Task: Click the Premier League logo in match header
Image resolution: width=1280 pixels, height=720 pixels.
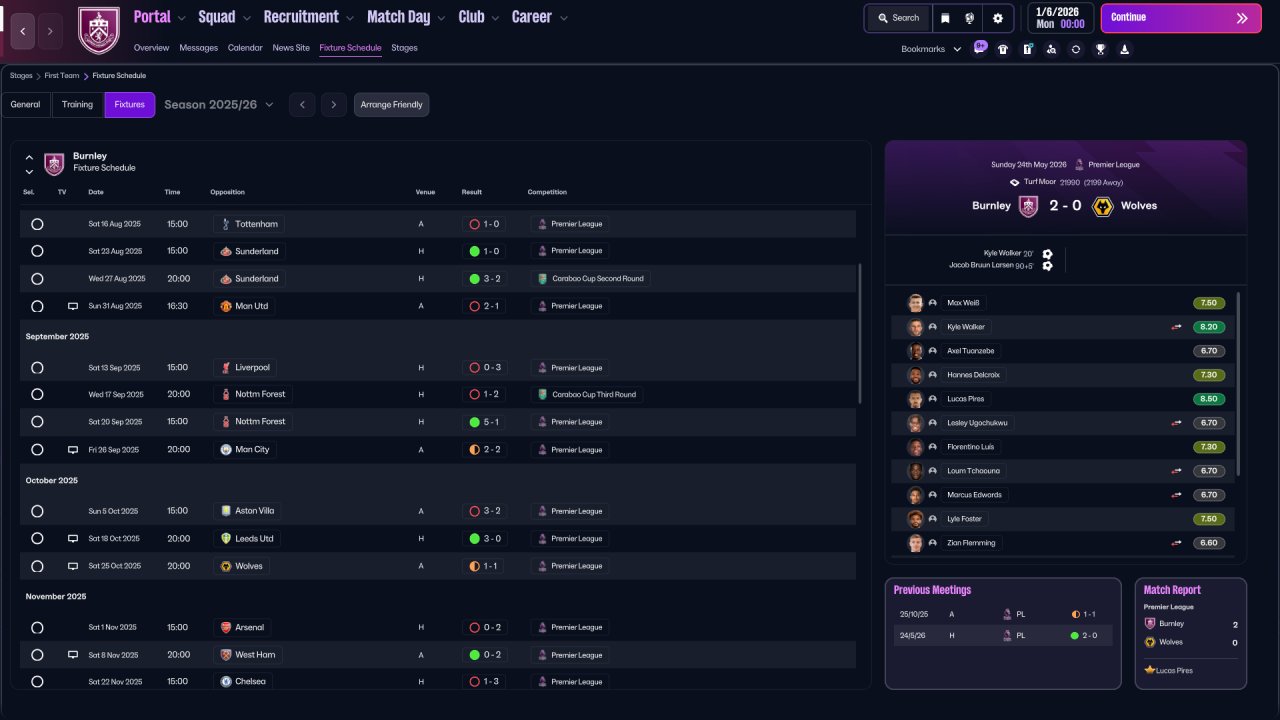Action: [x=1079, y=165]
